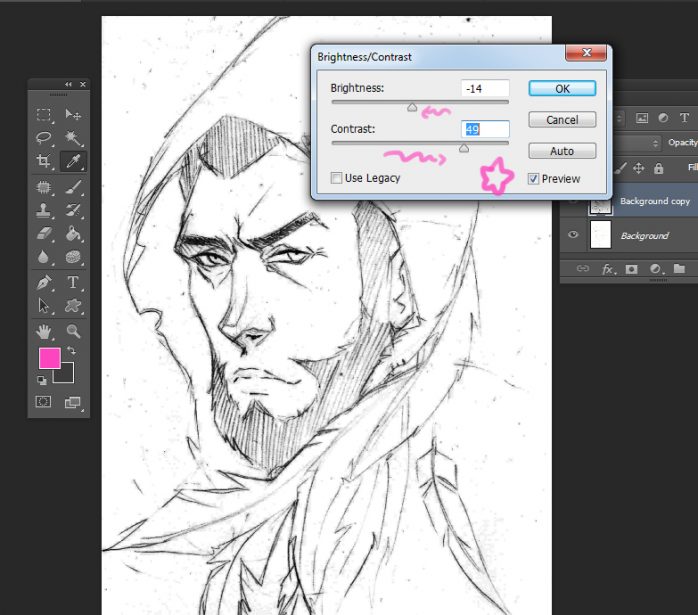Screen dimensions: 698x615
Task: Click into the Brightness value field
Action: click(x=485, y=89)
